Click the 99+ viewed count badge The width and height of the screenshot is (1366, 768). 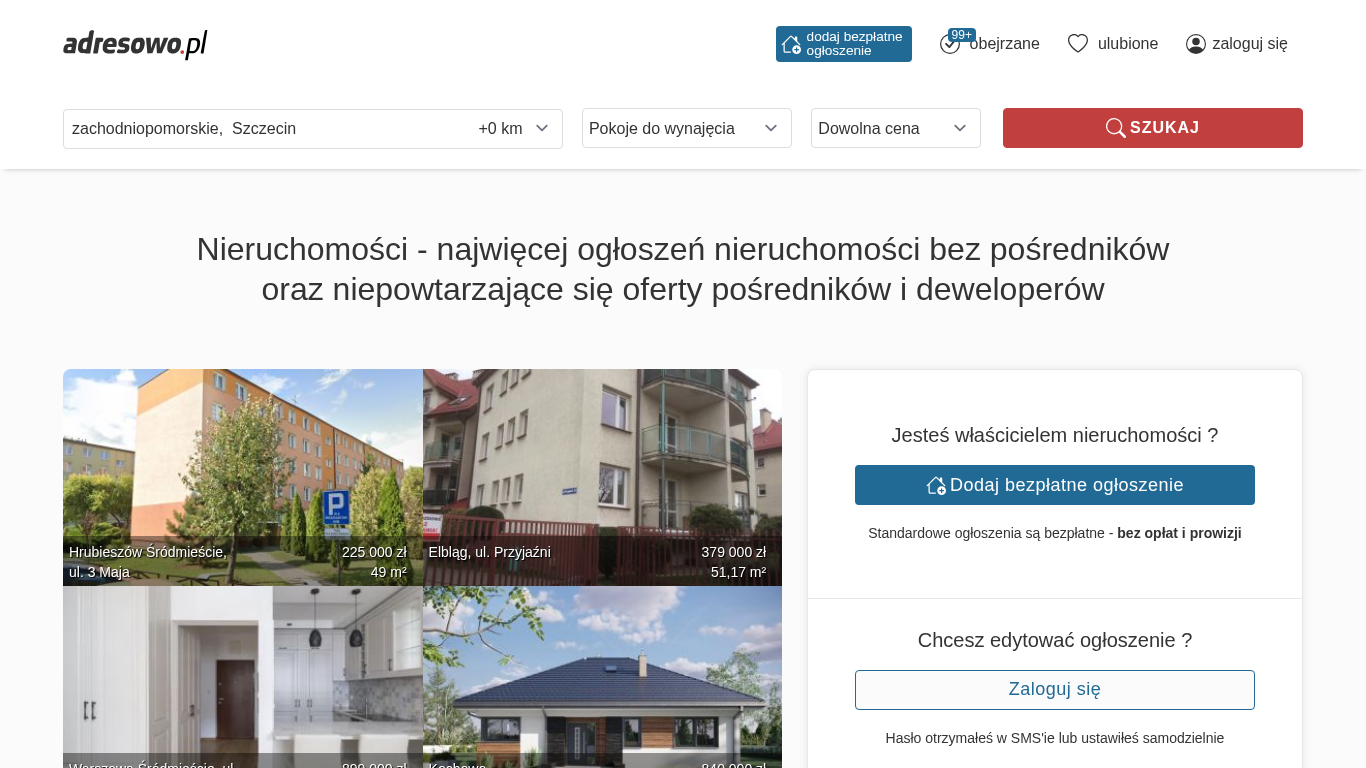pos(962,35)
